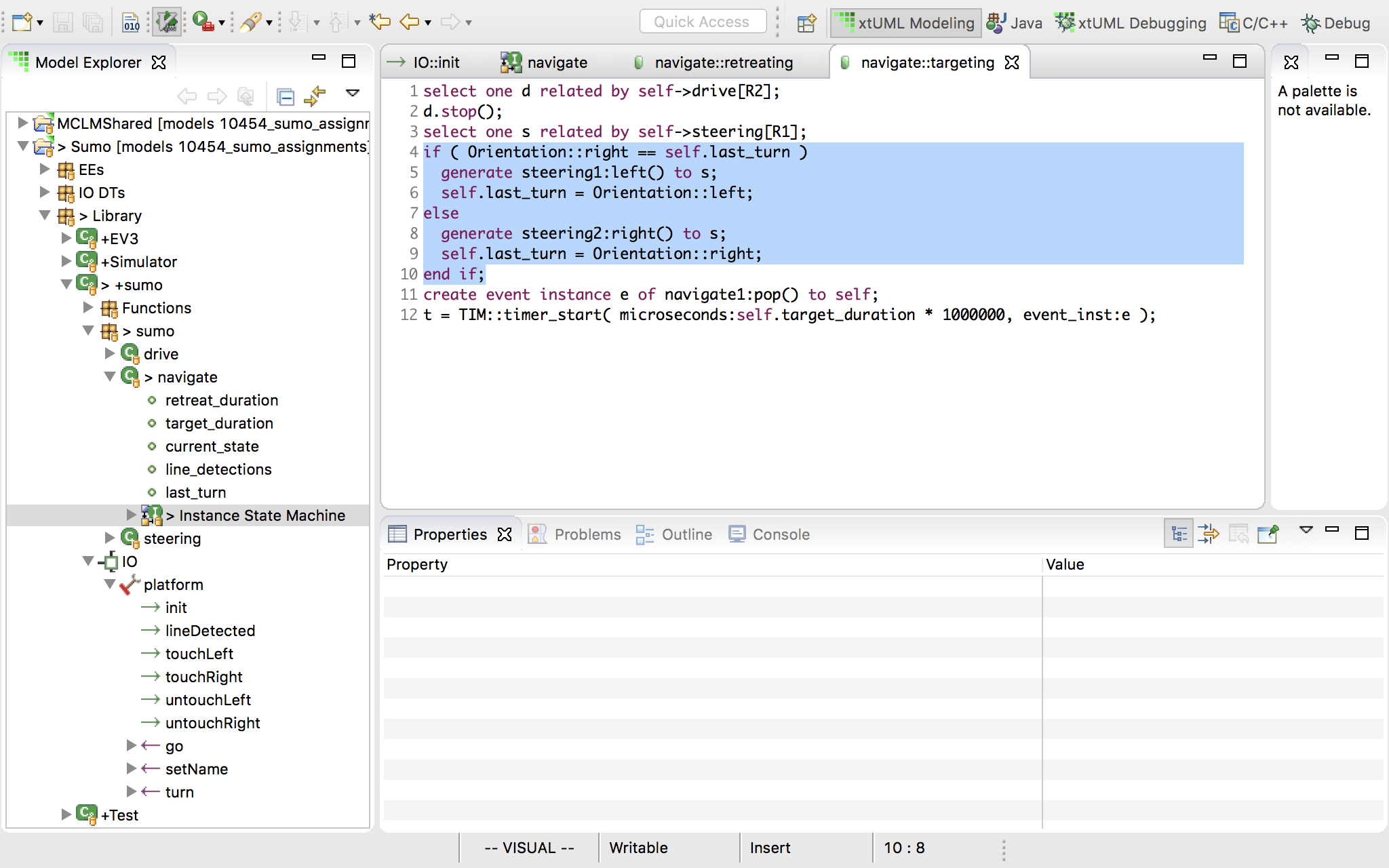Image resolution: width=1389 pixels, height=868 pixels.
Task: Close the Model Explorer view tab
Action: 159,62
